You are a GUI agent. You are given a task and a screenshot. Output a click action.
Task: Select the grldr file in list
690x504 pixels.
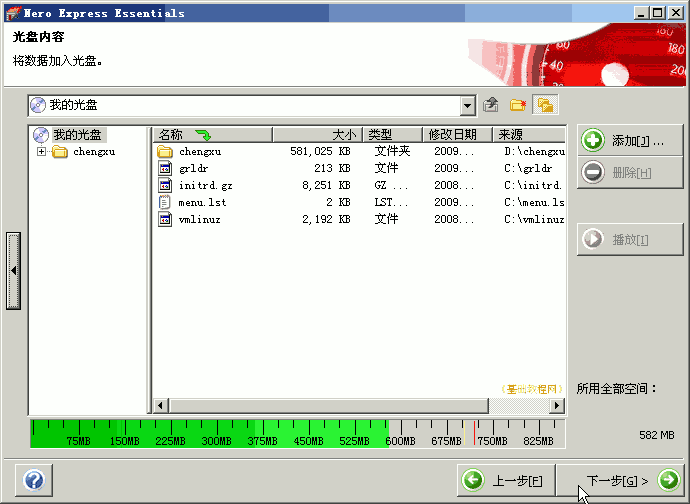[196, 168]
